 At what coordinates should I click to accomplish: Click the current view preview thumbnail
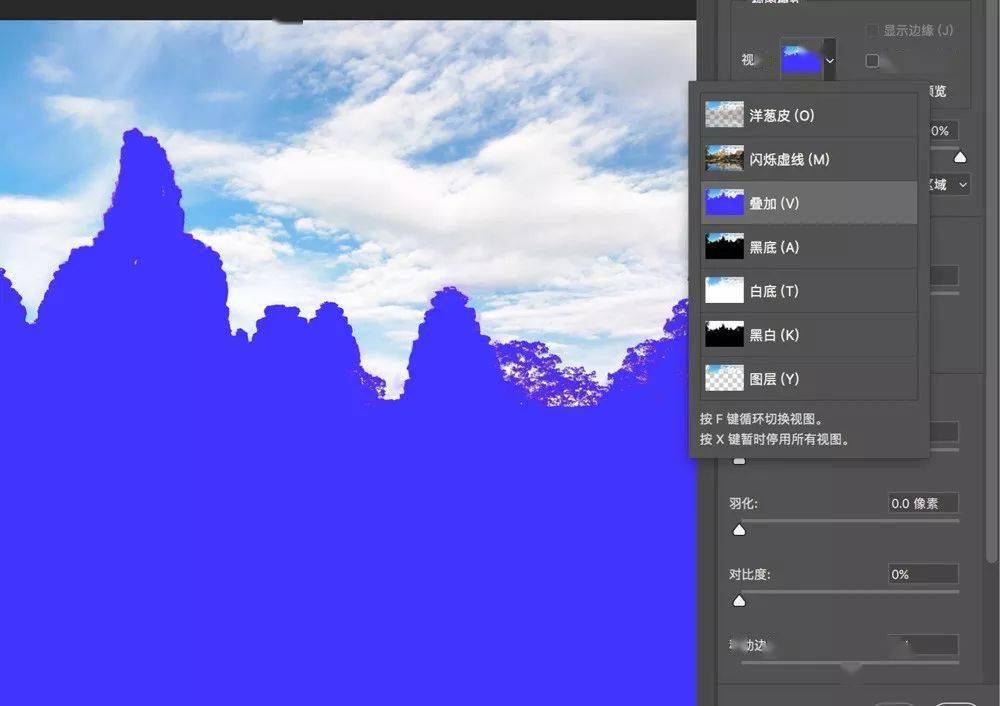[x=802, y=60]
